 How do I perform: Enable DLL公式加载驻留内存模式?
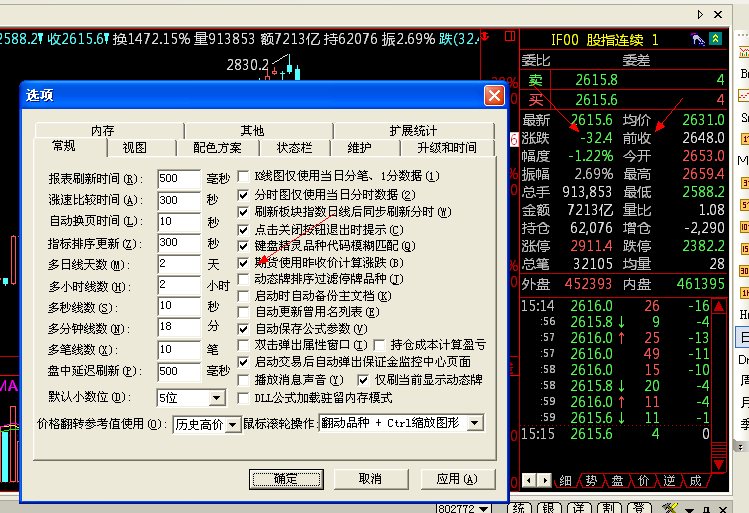[x=243, y=398]
